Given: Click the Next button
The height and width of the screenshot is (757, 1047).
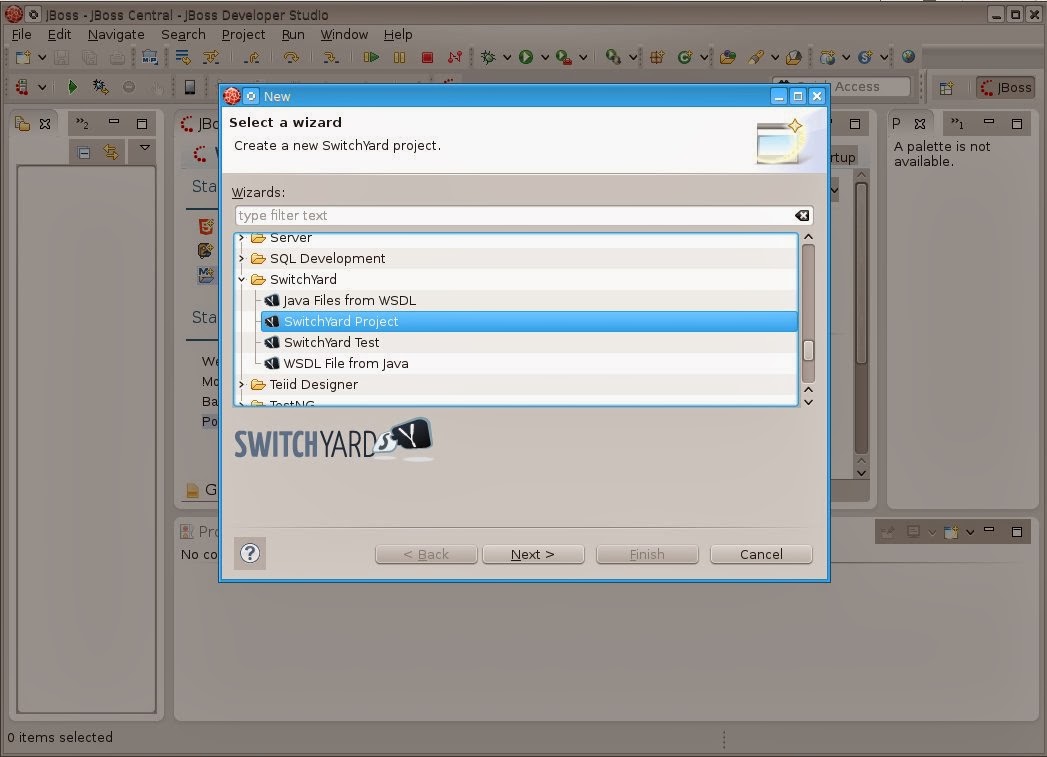Looking at the screenshot, I should [533, 555].
